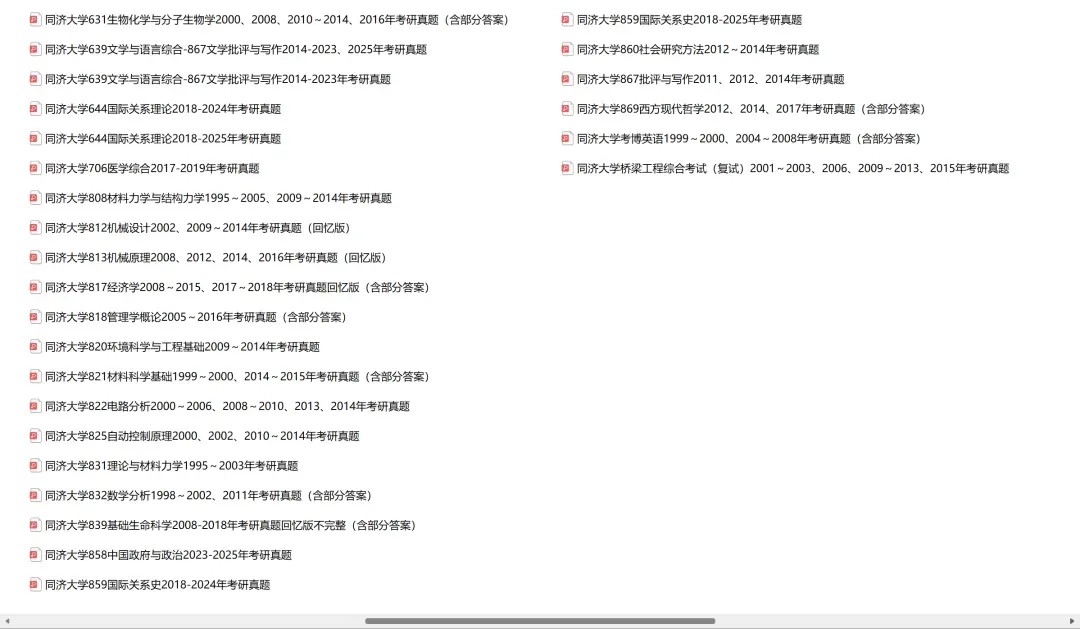Screen dimensions: 1080x629
Task: Select file name 818管理学概论2005～2016年考研真题
Action: pos(196,317)
